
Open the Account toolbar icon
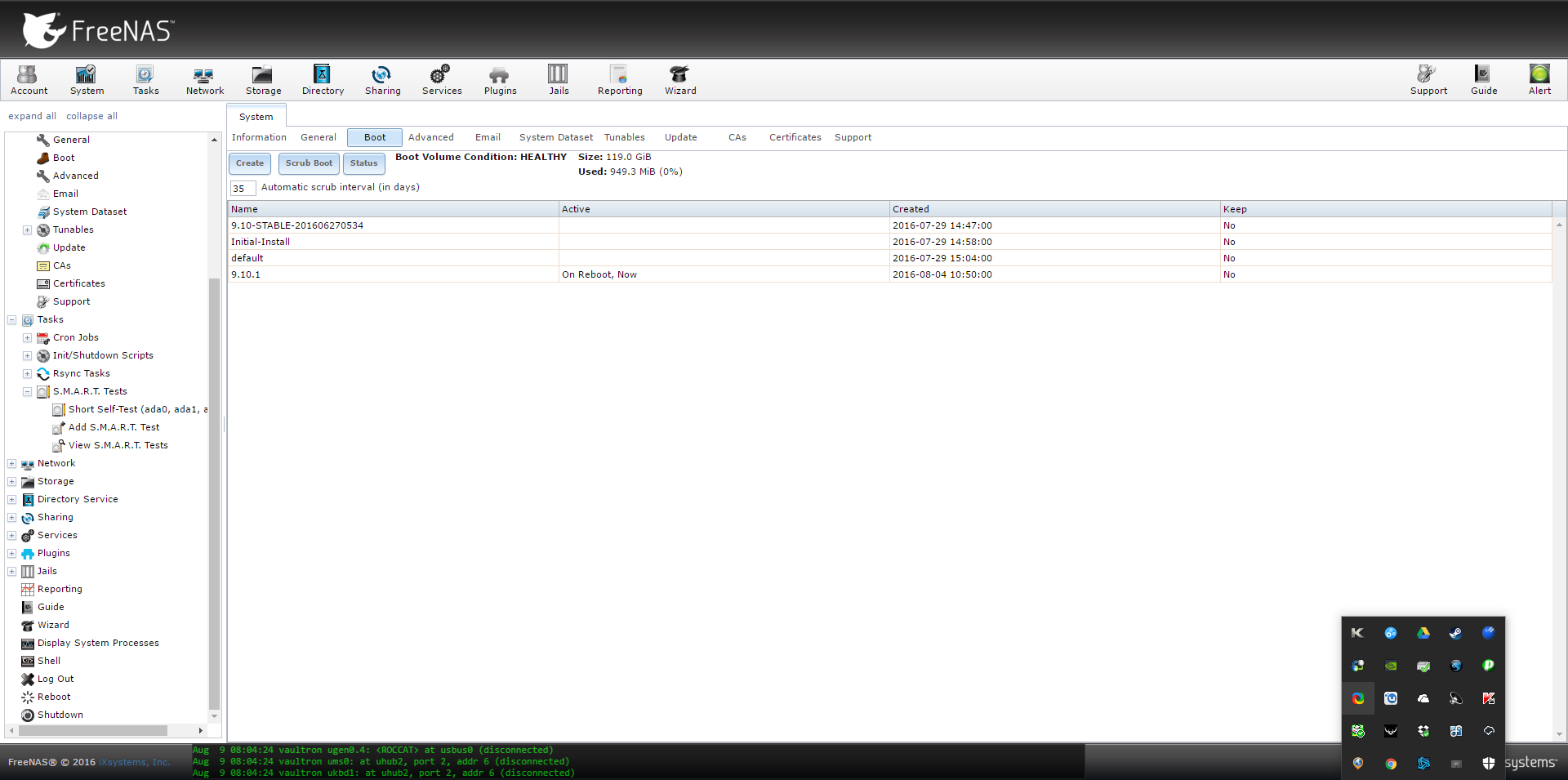29,80
